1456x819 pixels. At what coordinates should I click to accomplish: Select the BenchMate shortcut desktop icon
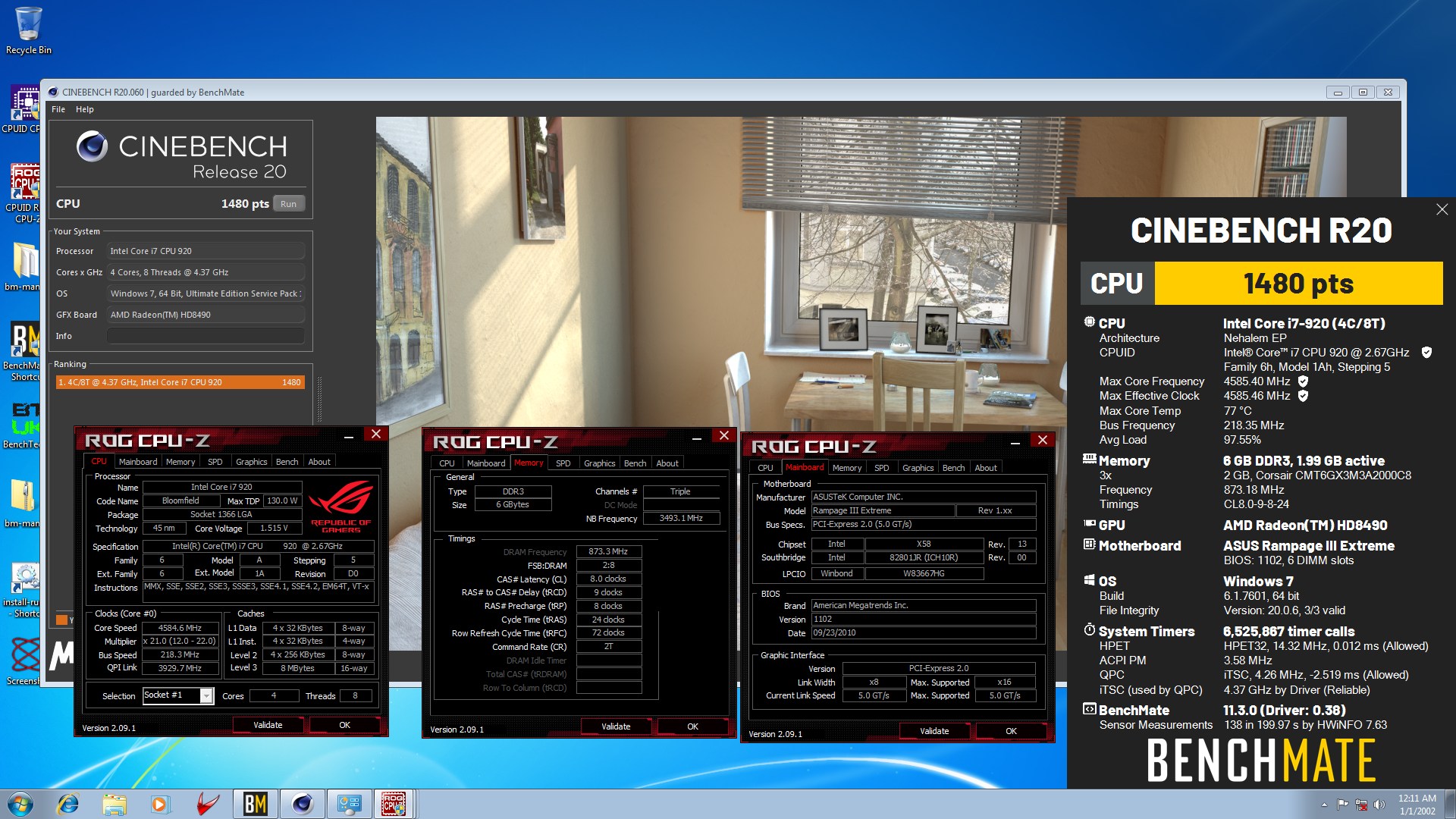tap(21, 350)
